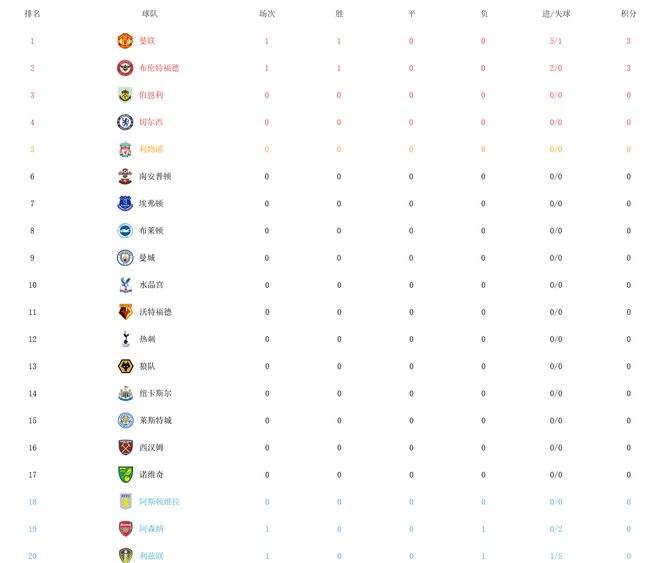Open the 阿斯顿维拉 team link
This screenshot has height=563, width=650.
pyautogui.click(x=160, y=502)
